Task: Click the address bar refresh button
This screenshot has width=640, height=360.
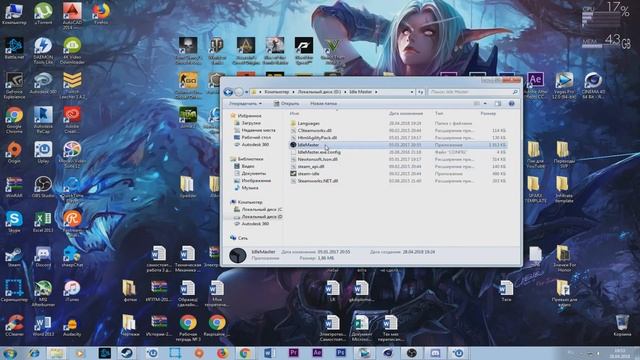Action: [x=420, y=92]
